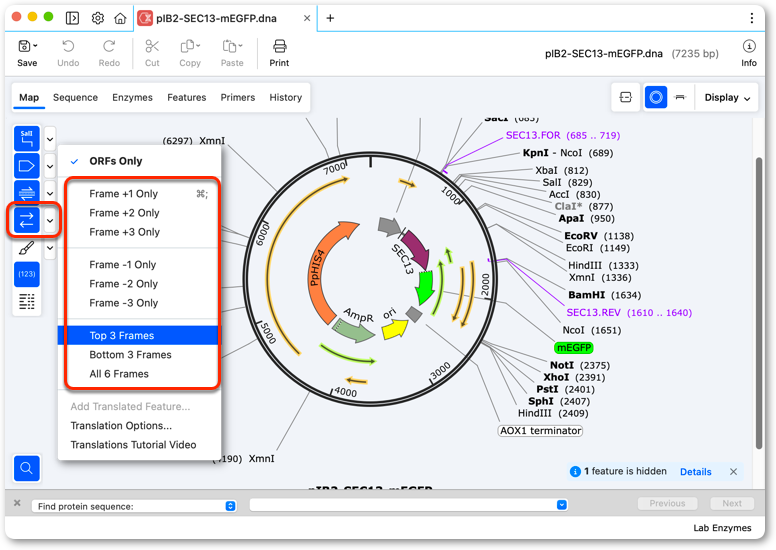Image resolution: width=776 pixels, height=550 pixels.
Task: Close the find bar with the X
Action: point(17,503)
